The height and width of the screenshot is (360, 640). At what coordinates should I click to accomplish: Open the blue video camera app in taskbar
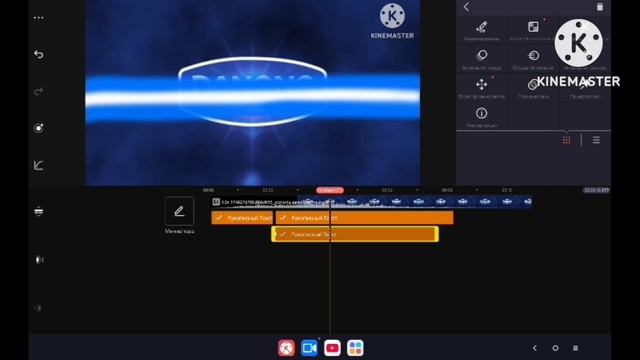point(309,348)
